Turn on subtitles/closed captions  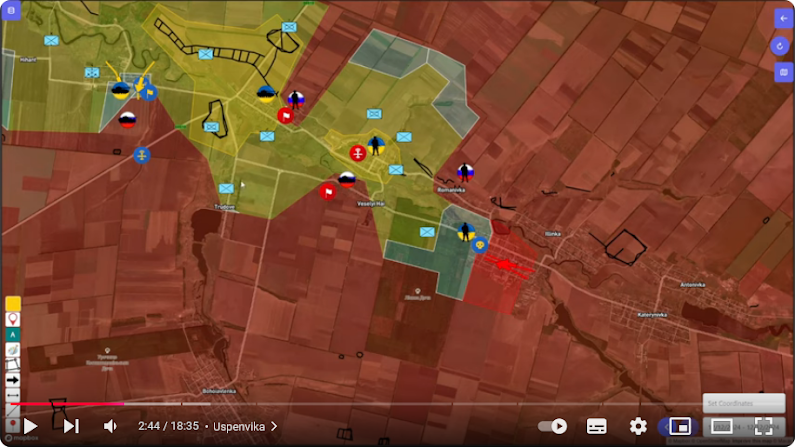point(596,426)
